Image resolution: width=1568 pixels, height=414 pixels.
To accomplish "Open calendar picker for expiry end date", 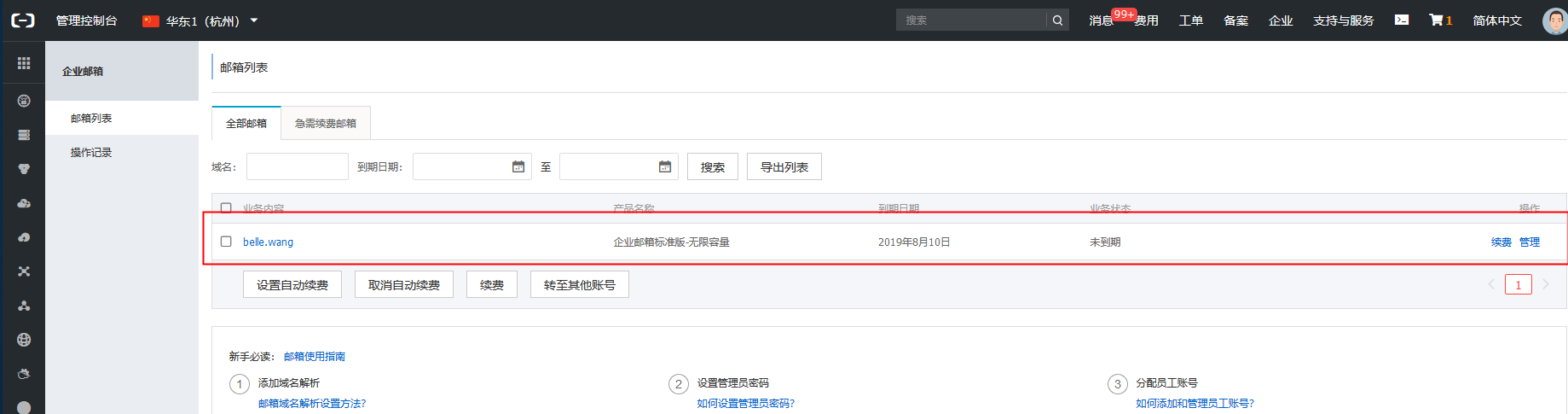I will (664, 166).
